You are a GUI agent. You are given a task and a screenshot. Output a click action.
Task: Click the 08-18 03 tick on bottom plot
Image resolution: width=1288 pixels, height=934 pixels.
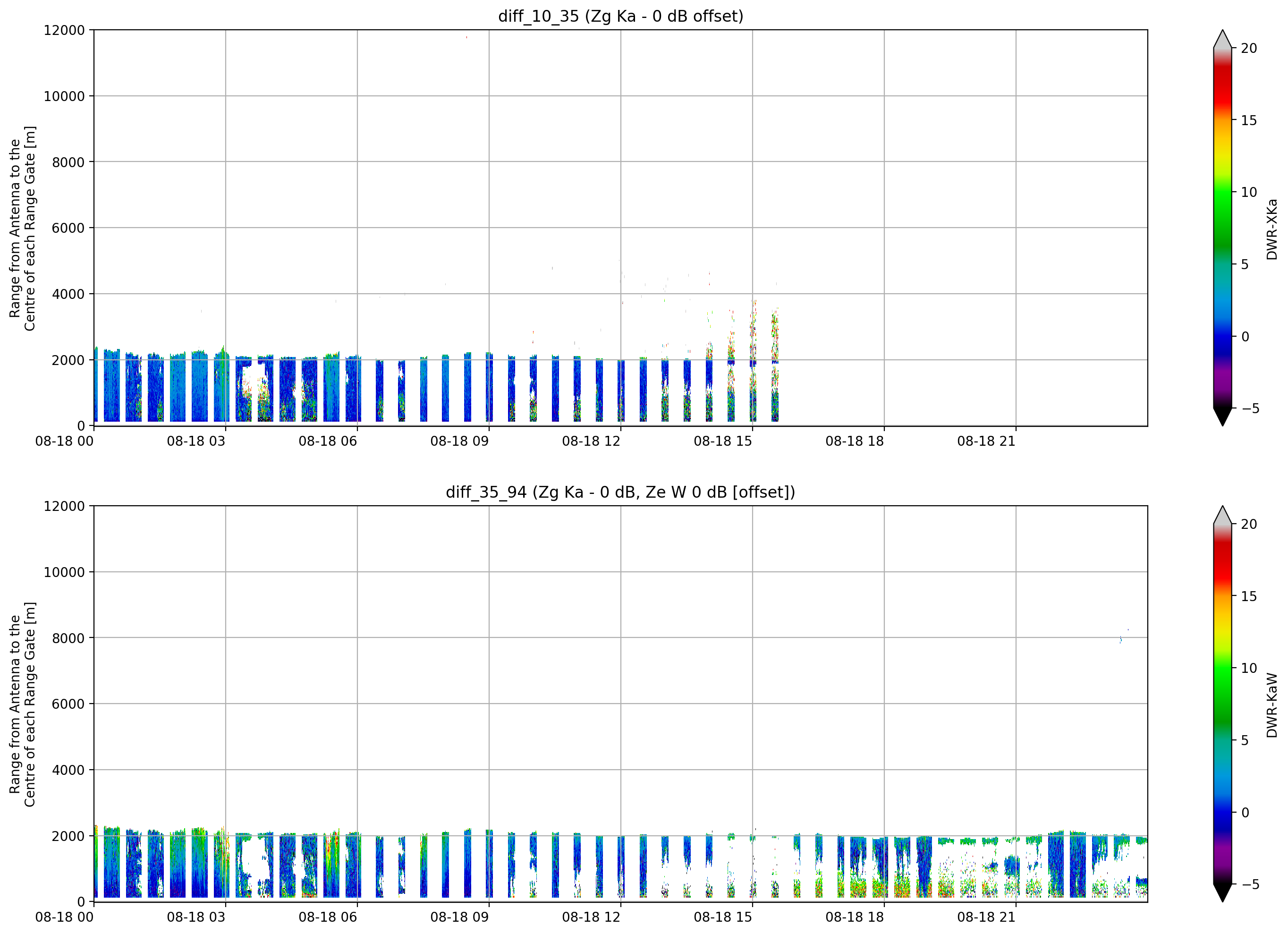196,917
